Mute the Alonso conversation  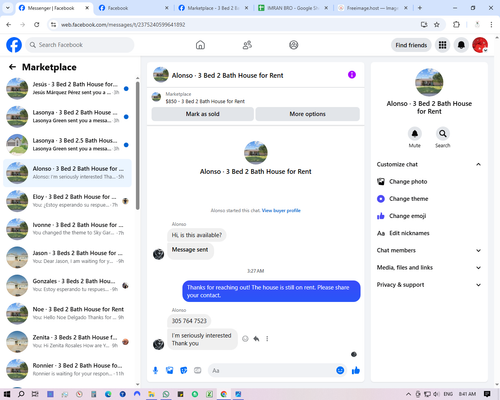click(x=415, y=134)
